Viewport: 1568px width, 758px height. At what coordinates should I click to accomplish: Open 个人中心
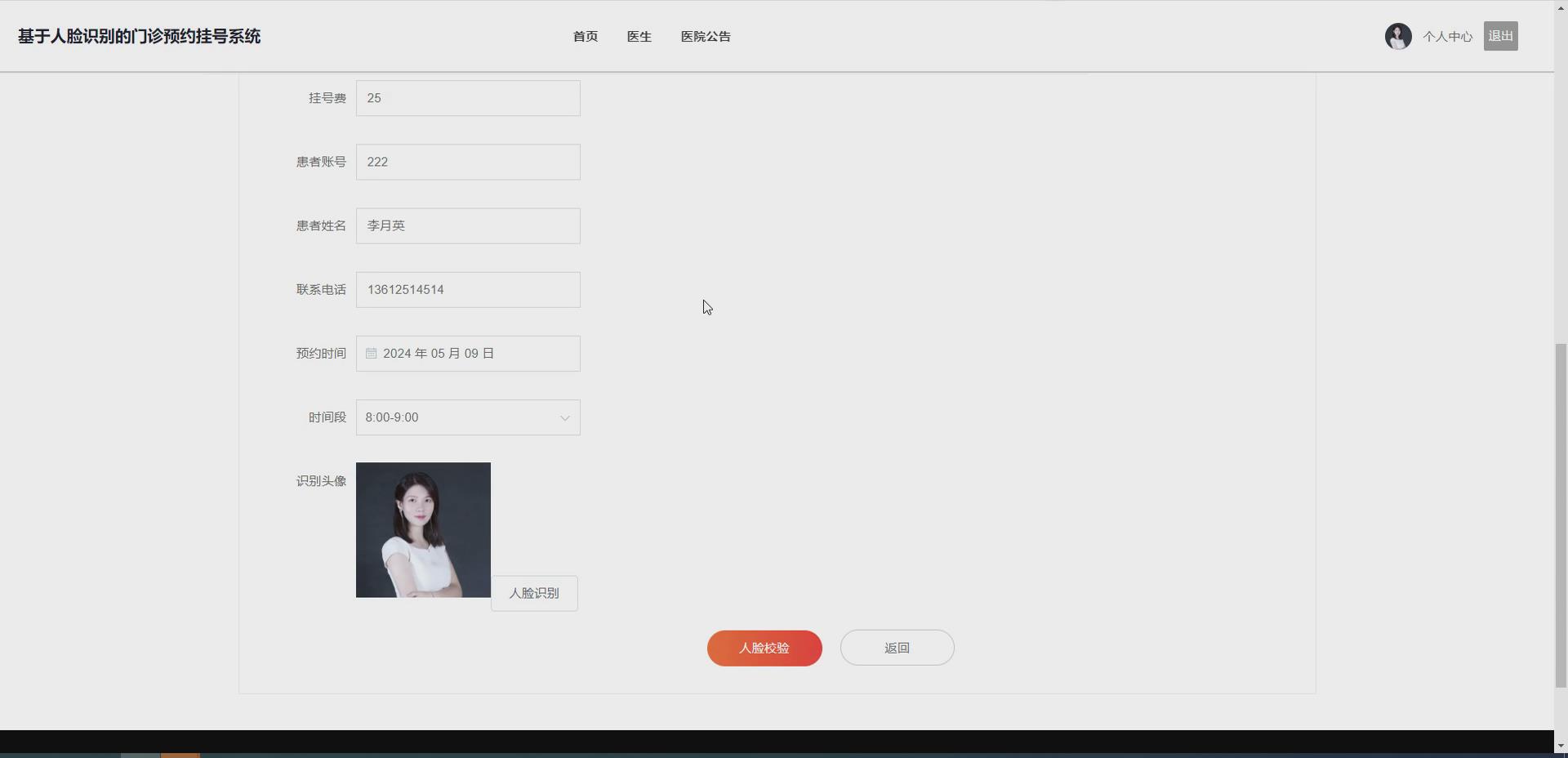point(1447,36)
